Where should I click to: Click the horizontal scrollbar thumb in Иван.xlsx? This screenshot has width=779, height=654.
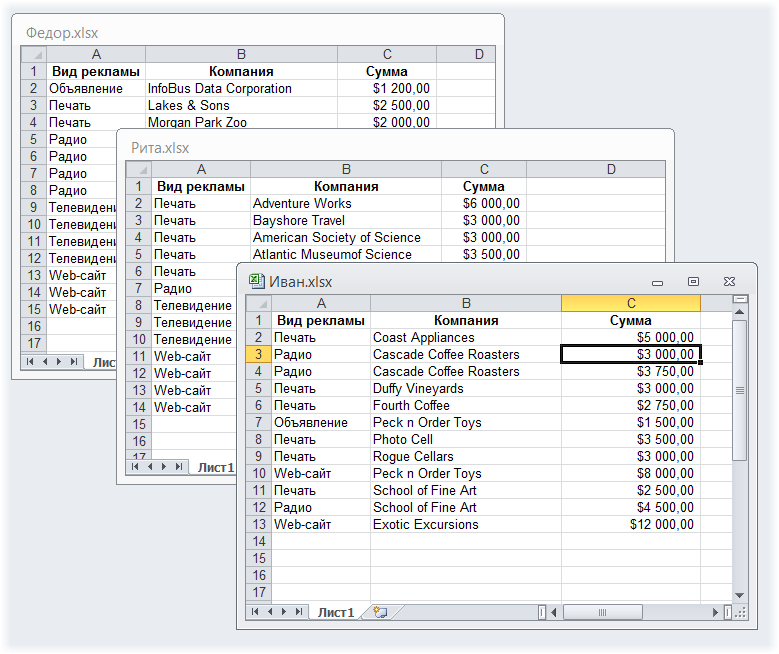(x=603, y=612)
